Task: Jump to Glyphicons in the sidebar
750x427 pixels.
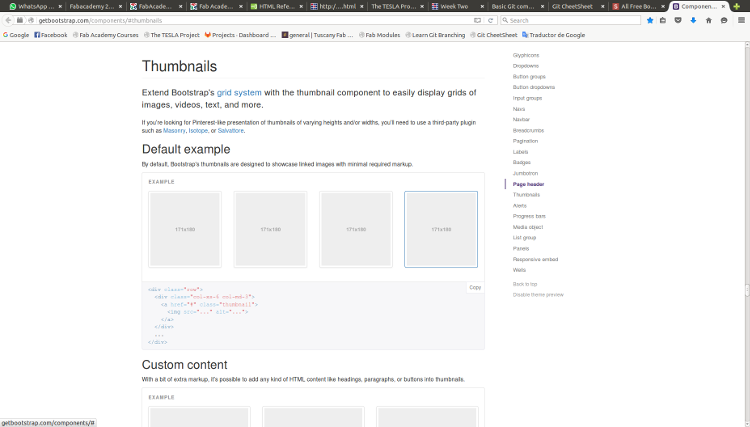Action: pyautogui.click(x=526, y=55)
